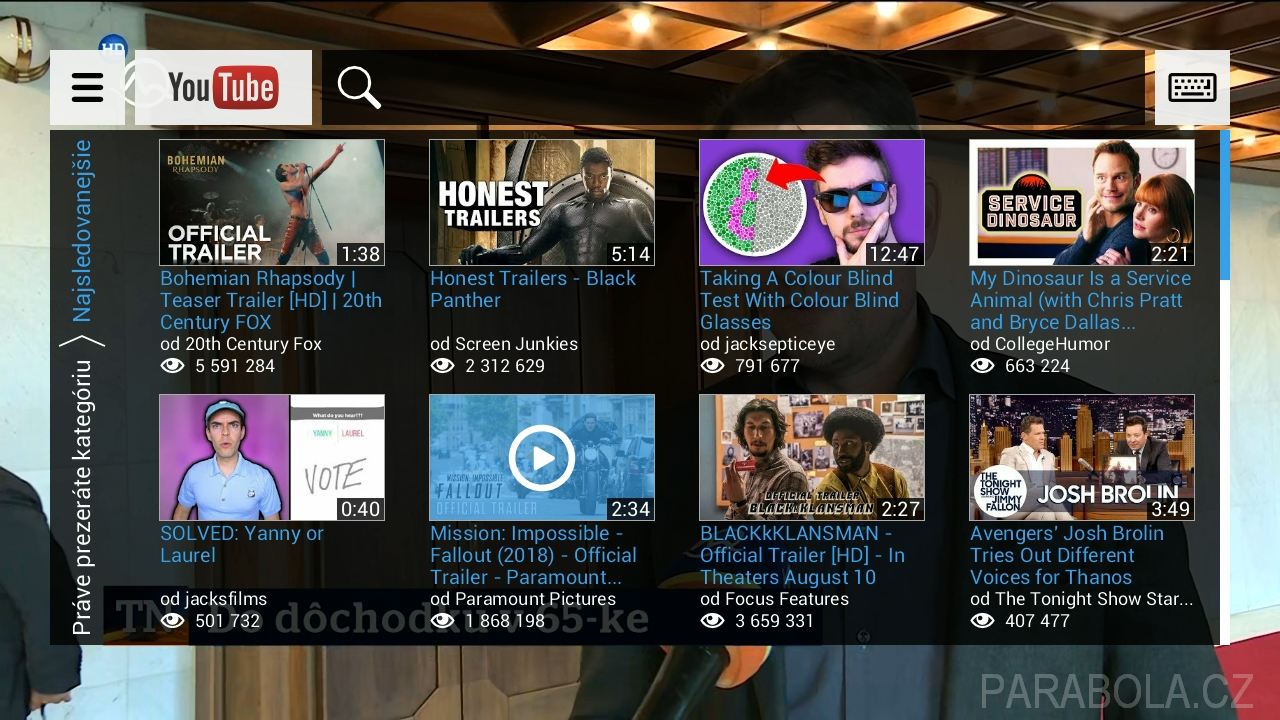Click view count '3 659 331'
Viewport: 1280px width, 720px height.
pyautogui.click(x=775, y=621)
